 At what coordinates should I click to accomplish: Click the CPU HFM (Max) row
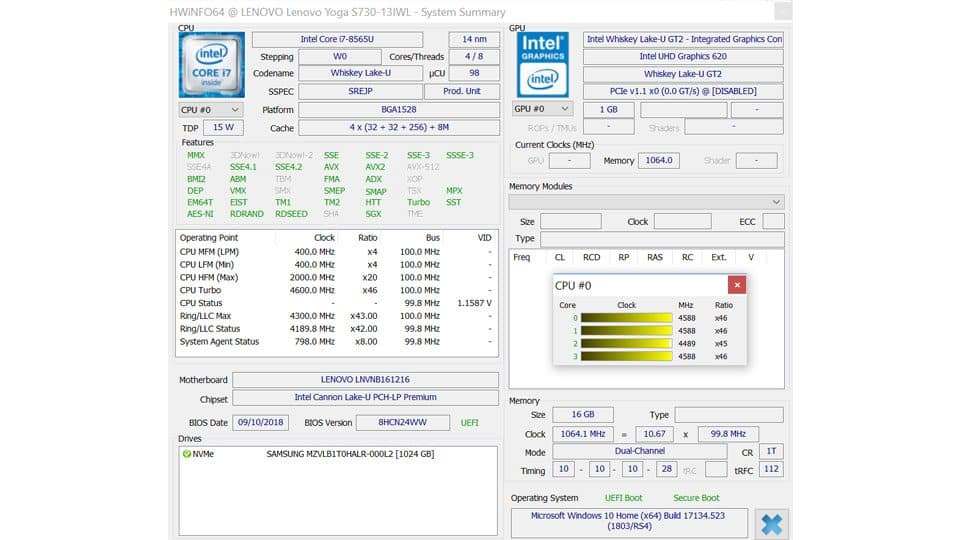click(336, 277)
